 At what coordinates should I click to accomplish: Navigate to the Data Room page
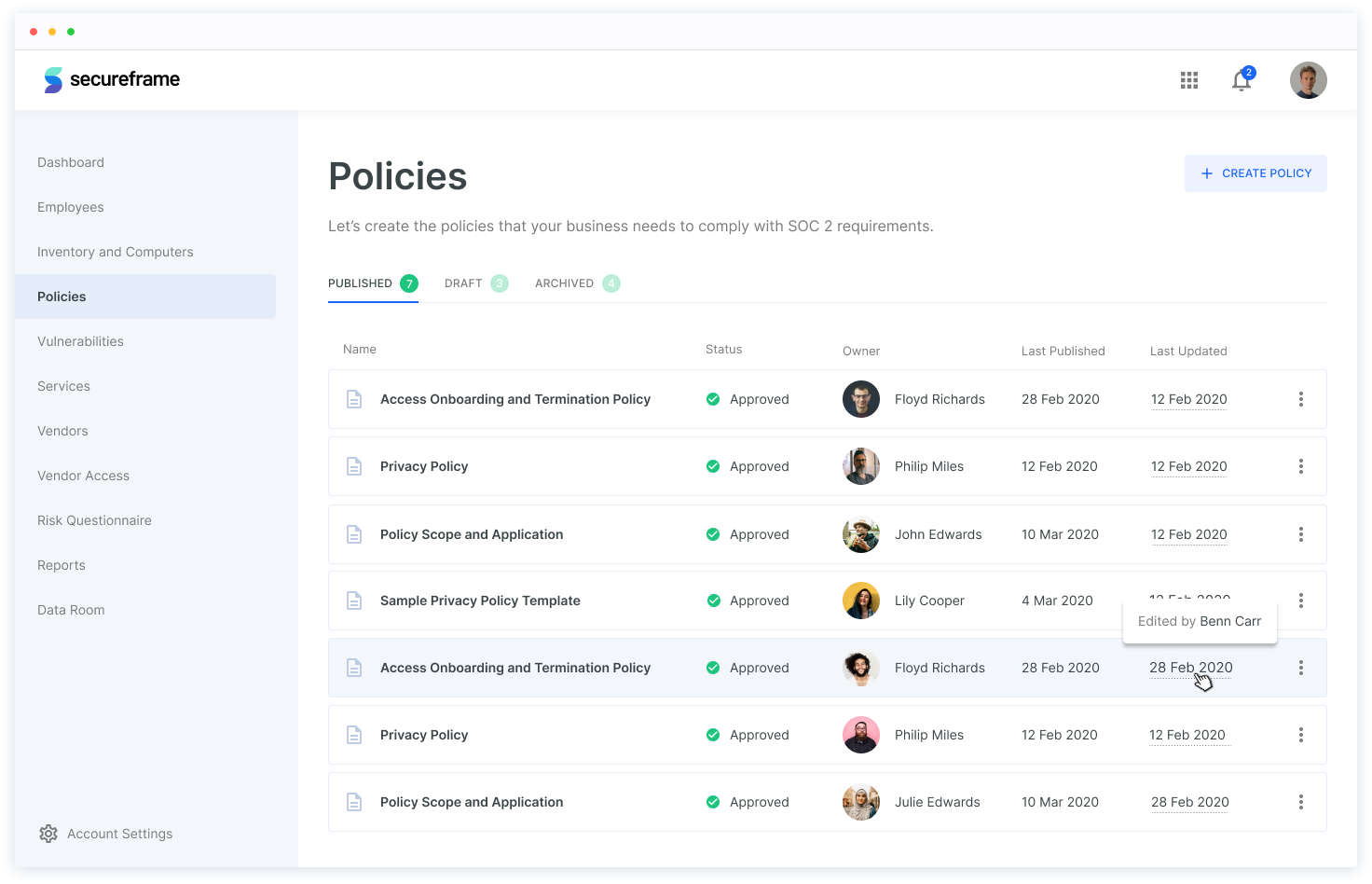[x=71, y=610]
